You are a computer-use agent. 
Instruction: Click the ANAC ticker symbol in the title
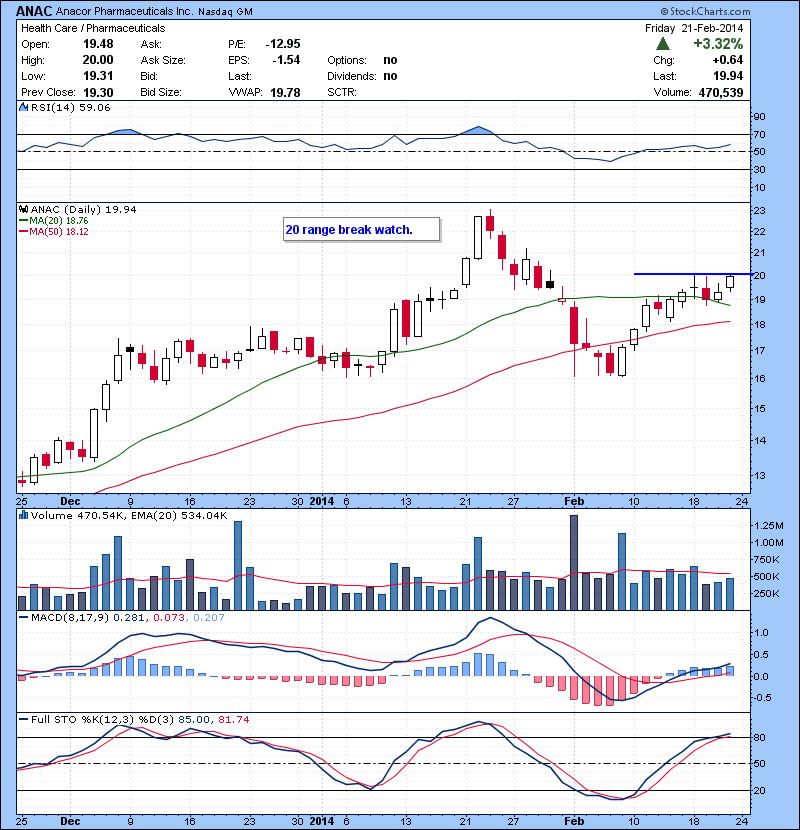pos(33,11)
